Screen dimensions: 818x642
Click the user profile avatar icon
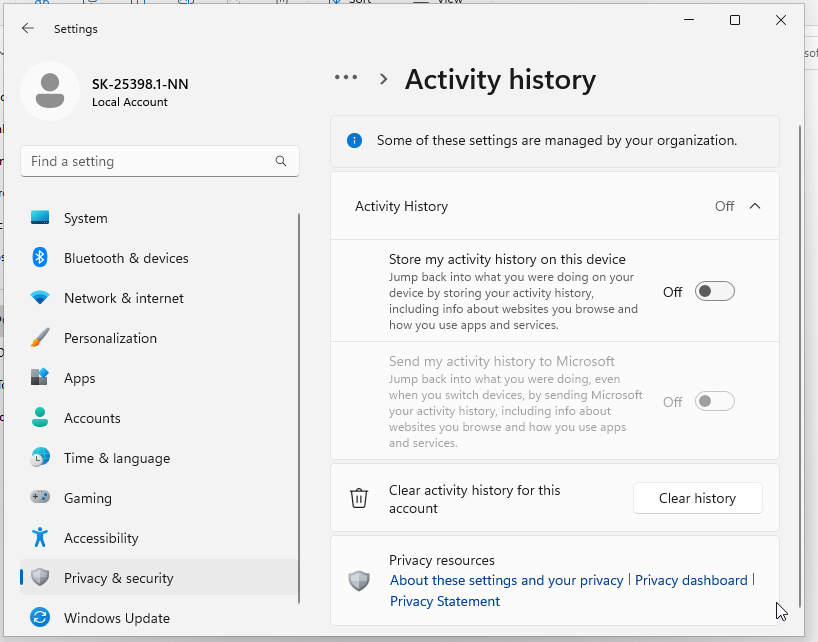click(50, 91)
